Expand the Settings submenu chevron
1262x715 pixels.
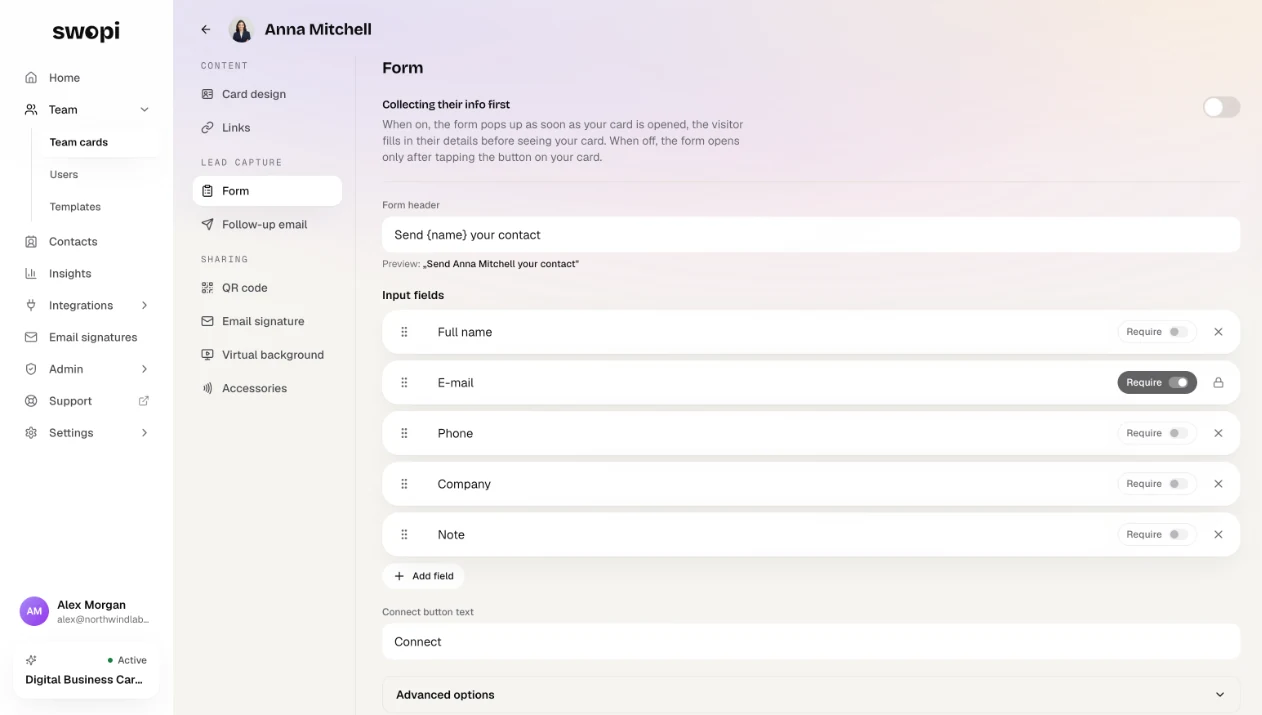[144, 433]
